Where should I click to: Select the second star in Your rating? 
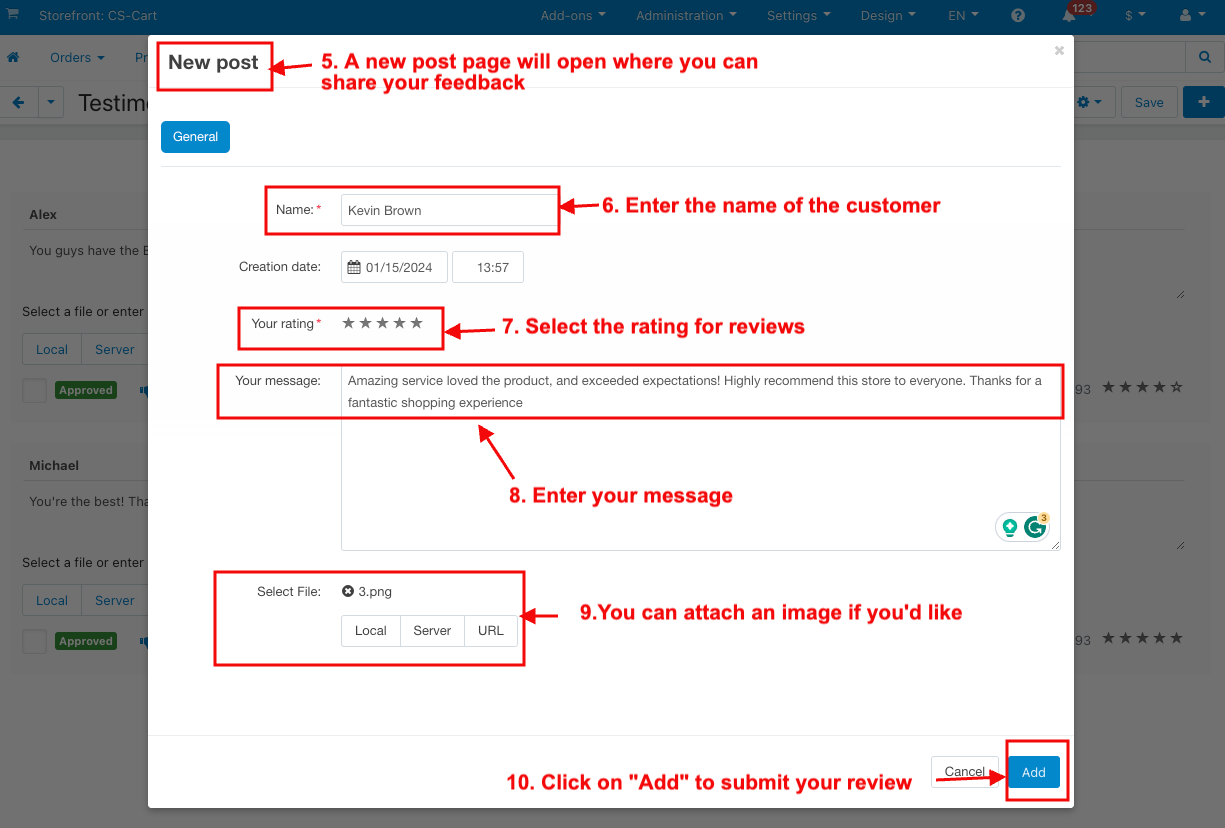click(x=366, y=323)
